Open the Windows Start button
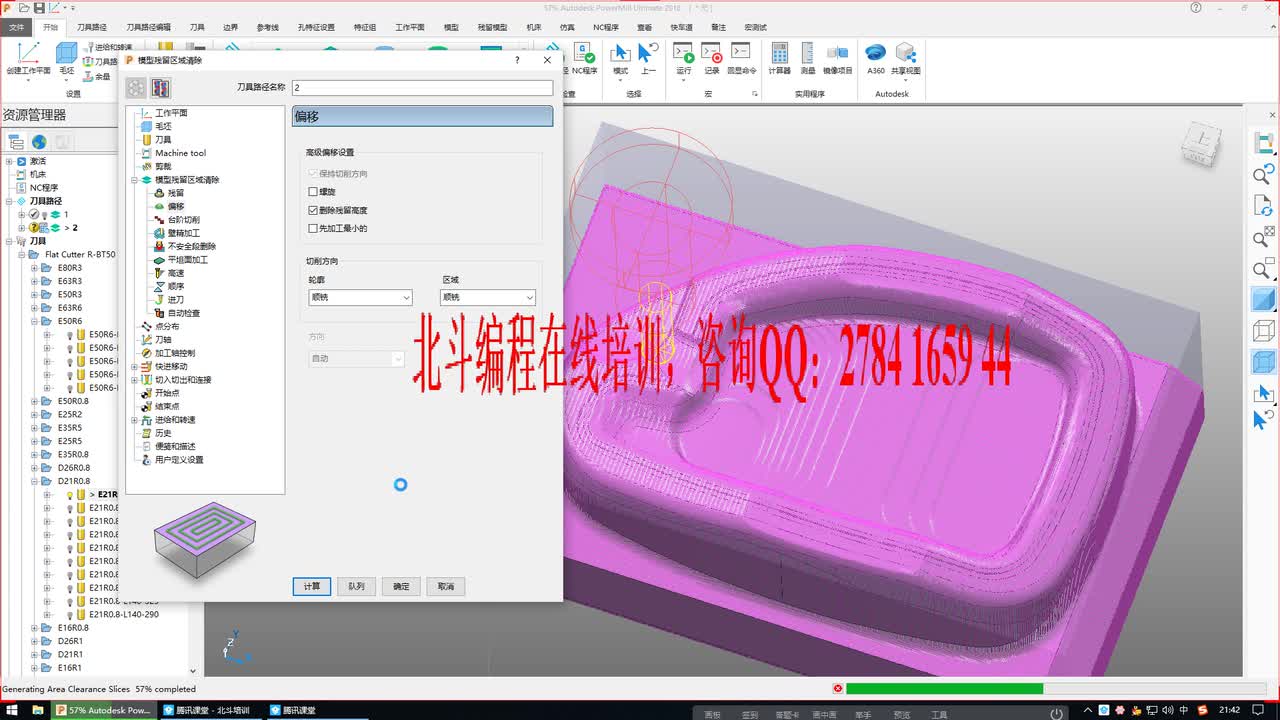 click(12, 710)
